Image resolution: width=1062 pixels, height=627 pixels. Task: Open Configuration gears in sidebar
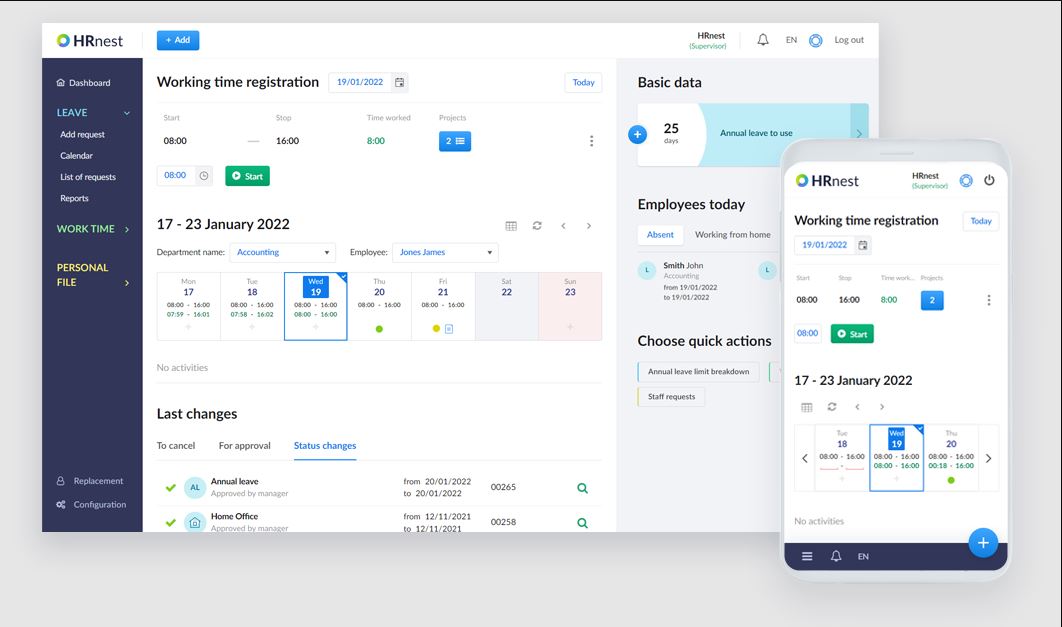(91, 504)
